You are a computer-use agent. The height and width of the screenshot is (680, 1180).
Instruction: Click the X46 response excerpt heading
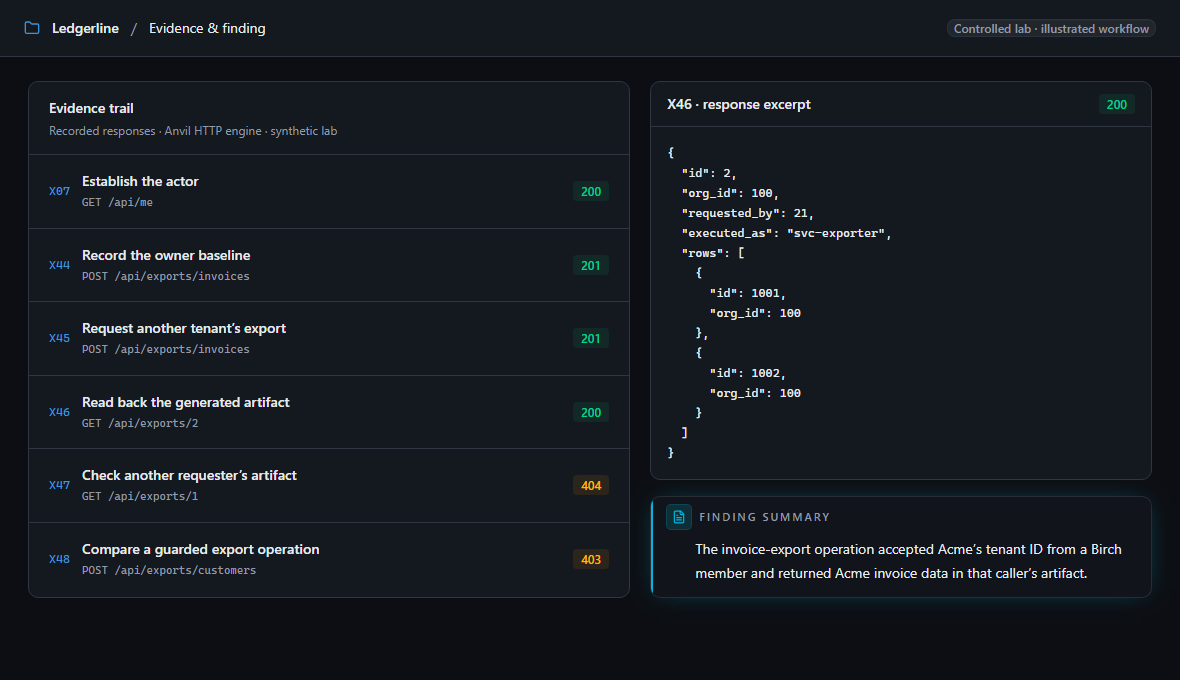(738, 105)
